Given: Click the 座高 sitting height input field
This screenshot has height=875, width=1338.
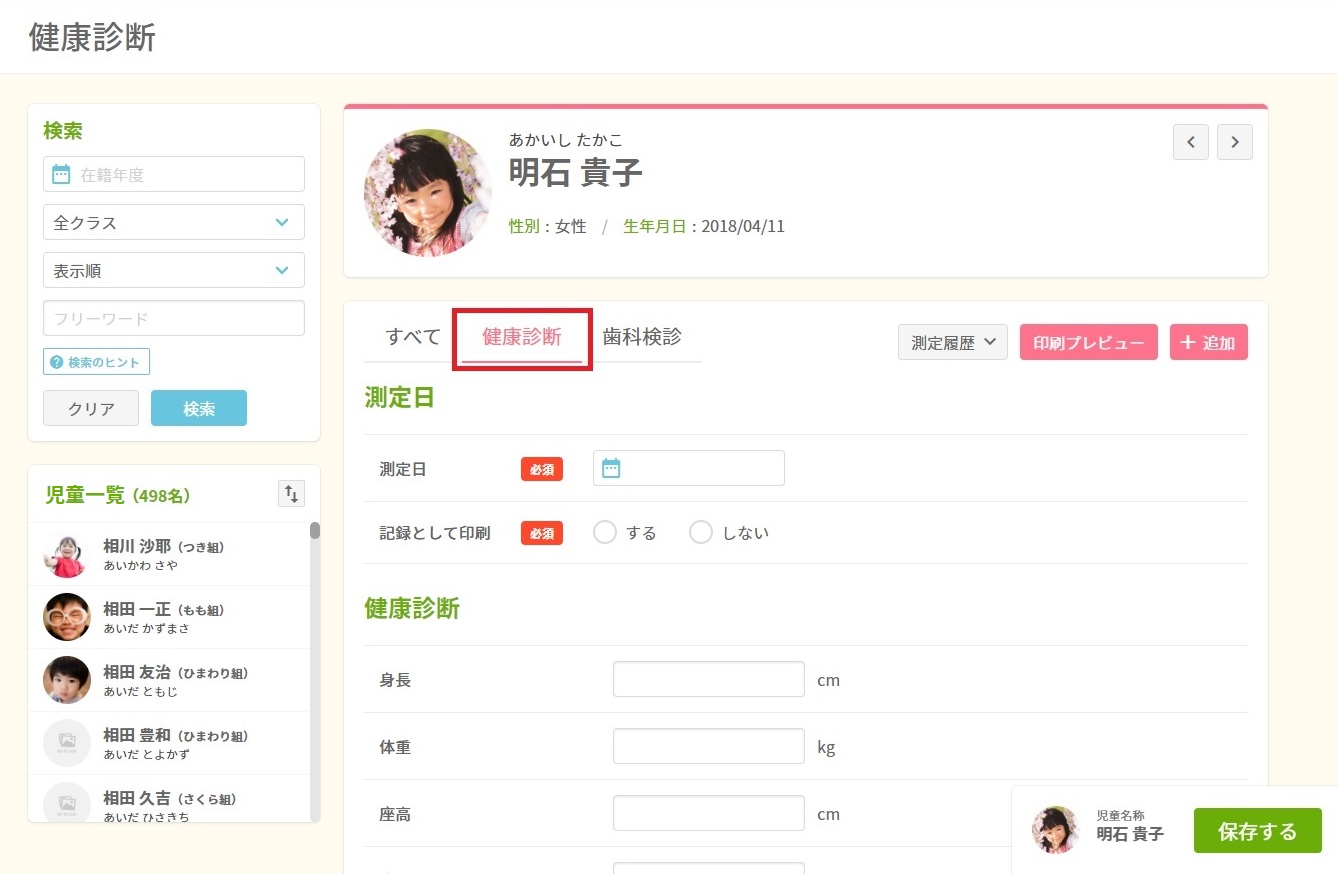Looking at the screenshot, I should (x=709, y=813).
